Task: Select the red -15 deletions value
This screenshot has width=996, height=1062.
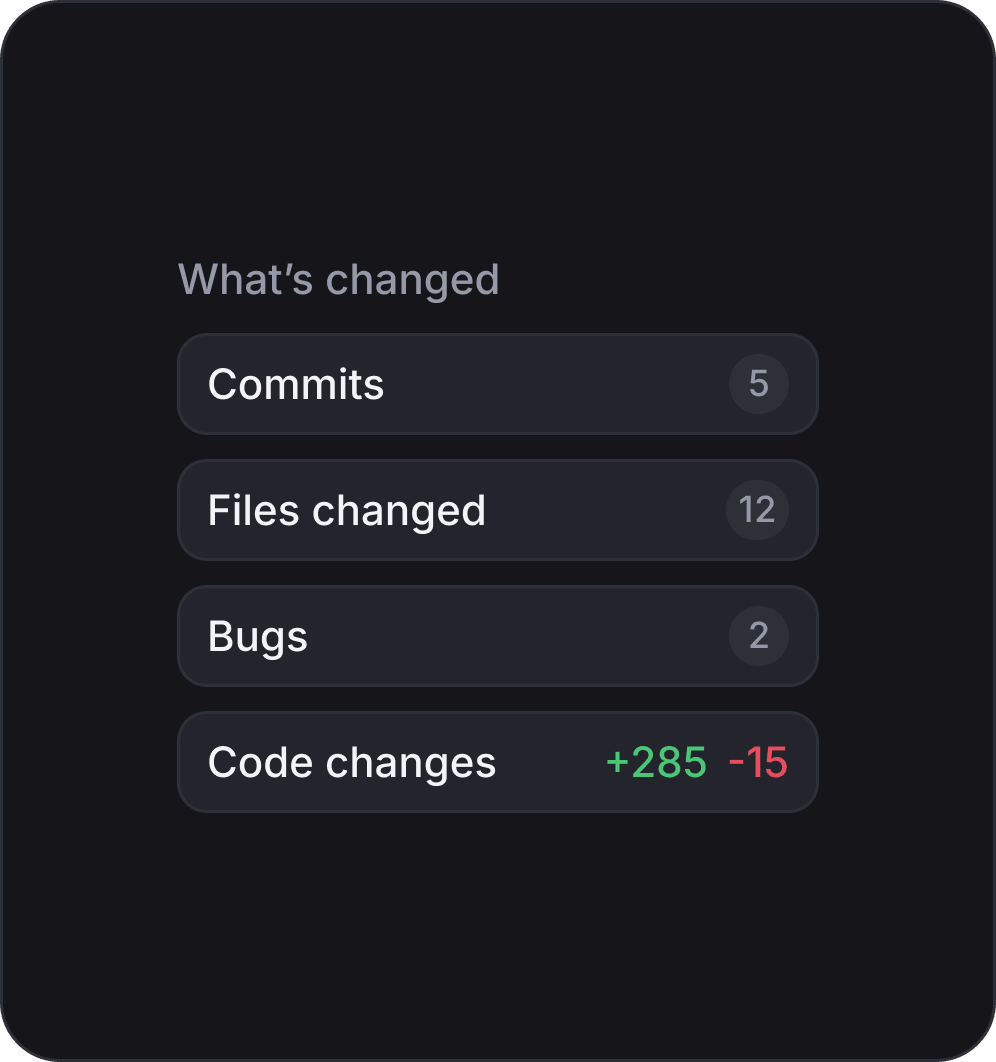Action: tap(758, 762)
